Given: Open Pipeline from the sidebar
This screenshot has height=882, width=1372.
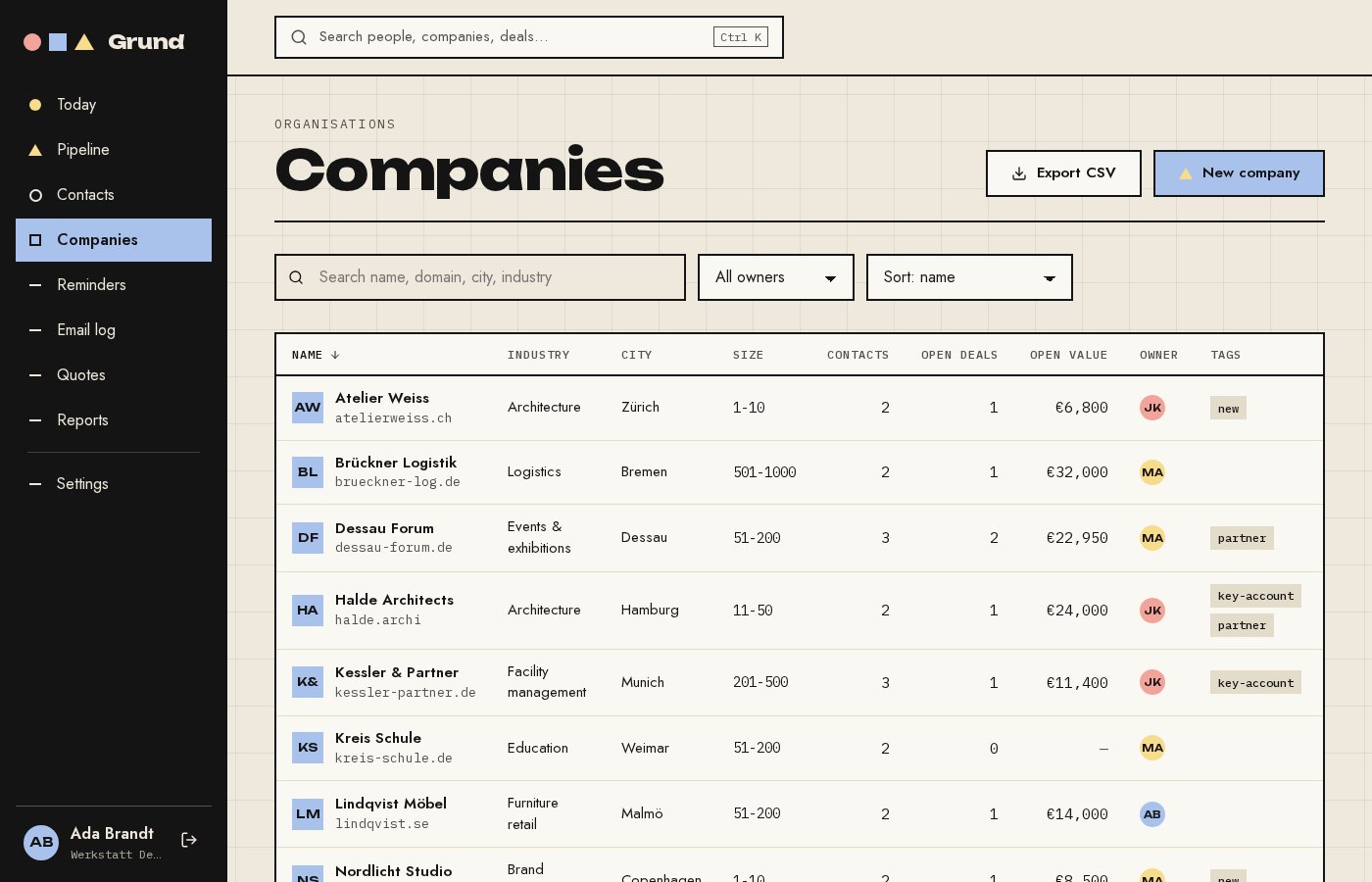Looking at the screenshot, I should pos(114,150).
